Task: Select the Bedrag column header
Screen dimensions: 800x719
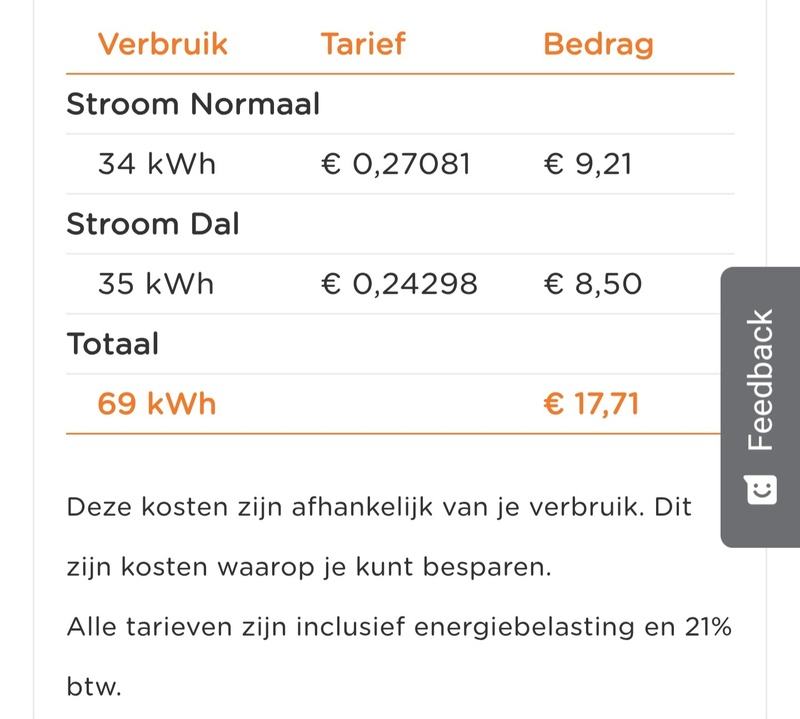Action: (598, 45)
